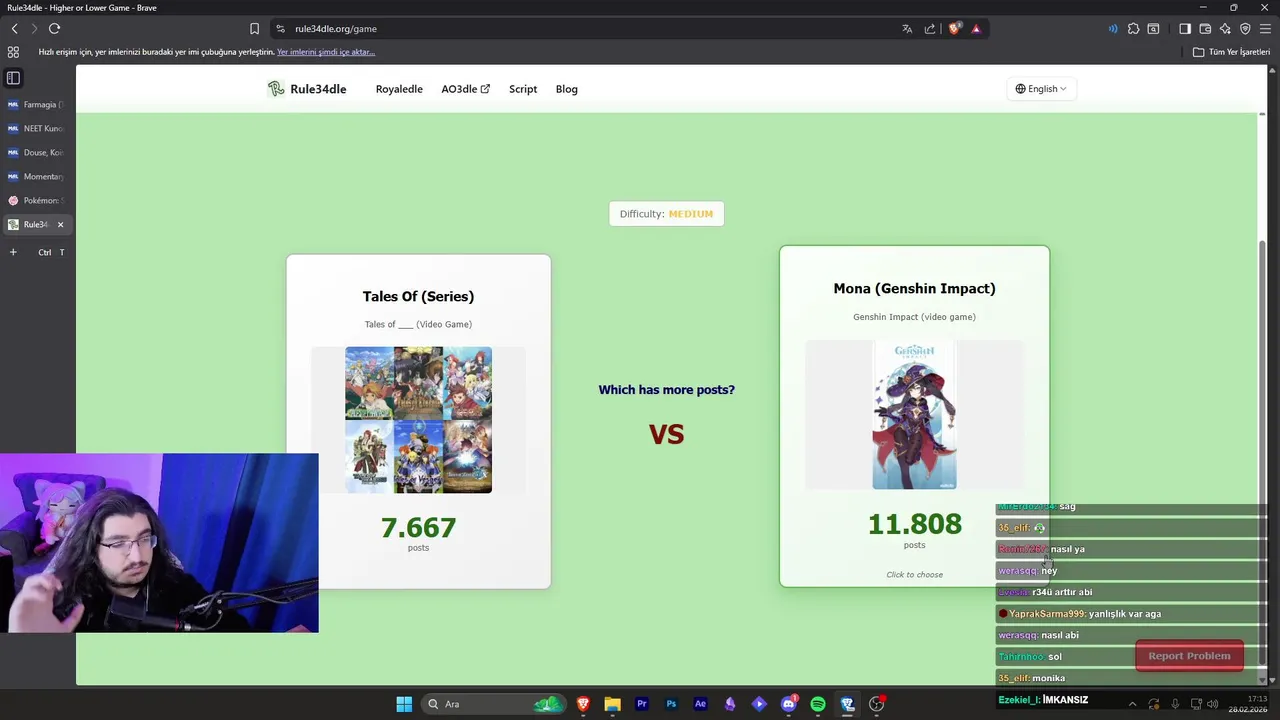Open Premiere Pro from taskbar

(x=642, y=704)
